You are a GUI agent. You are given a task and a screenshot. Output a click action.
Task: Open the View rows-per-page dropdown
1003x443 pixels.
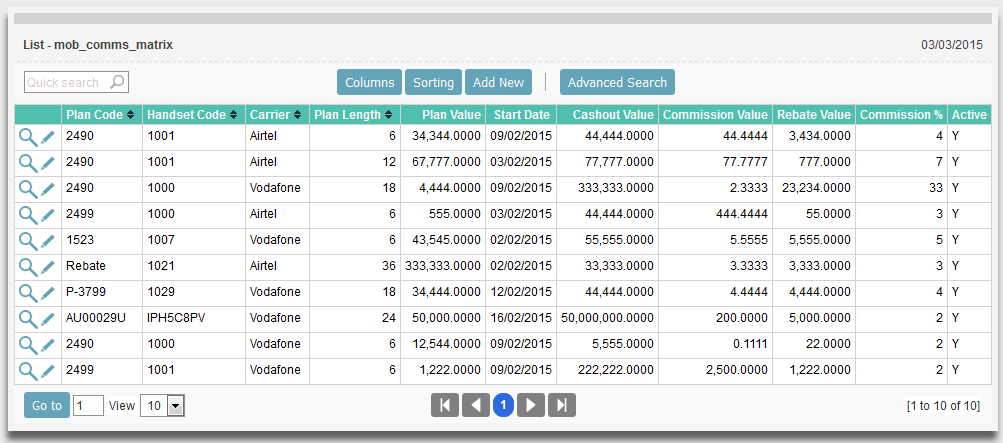click(x=176, y=406)
